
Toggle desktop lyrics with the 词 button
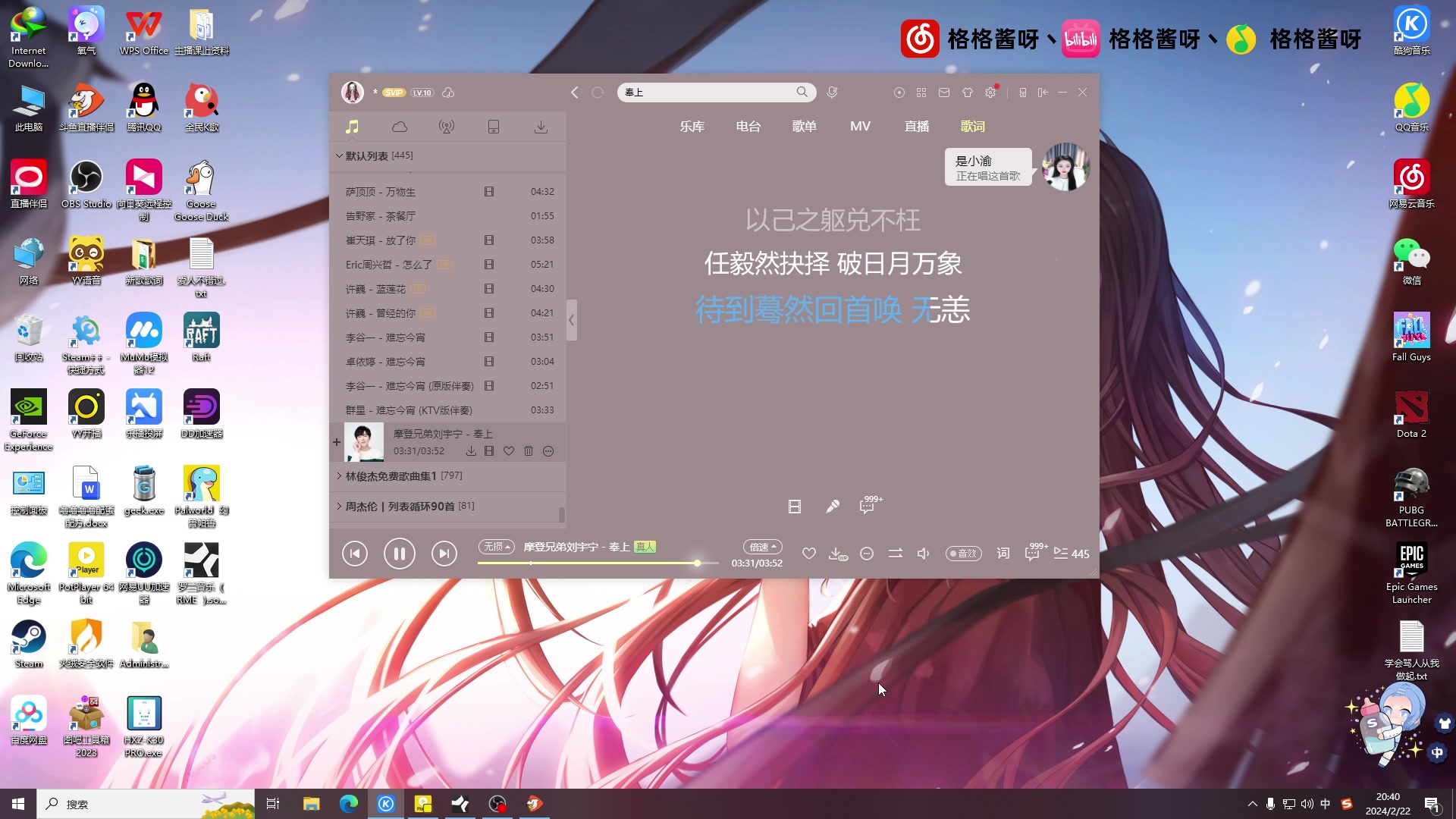1003,554
